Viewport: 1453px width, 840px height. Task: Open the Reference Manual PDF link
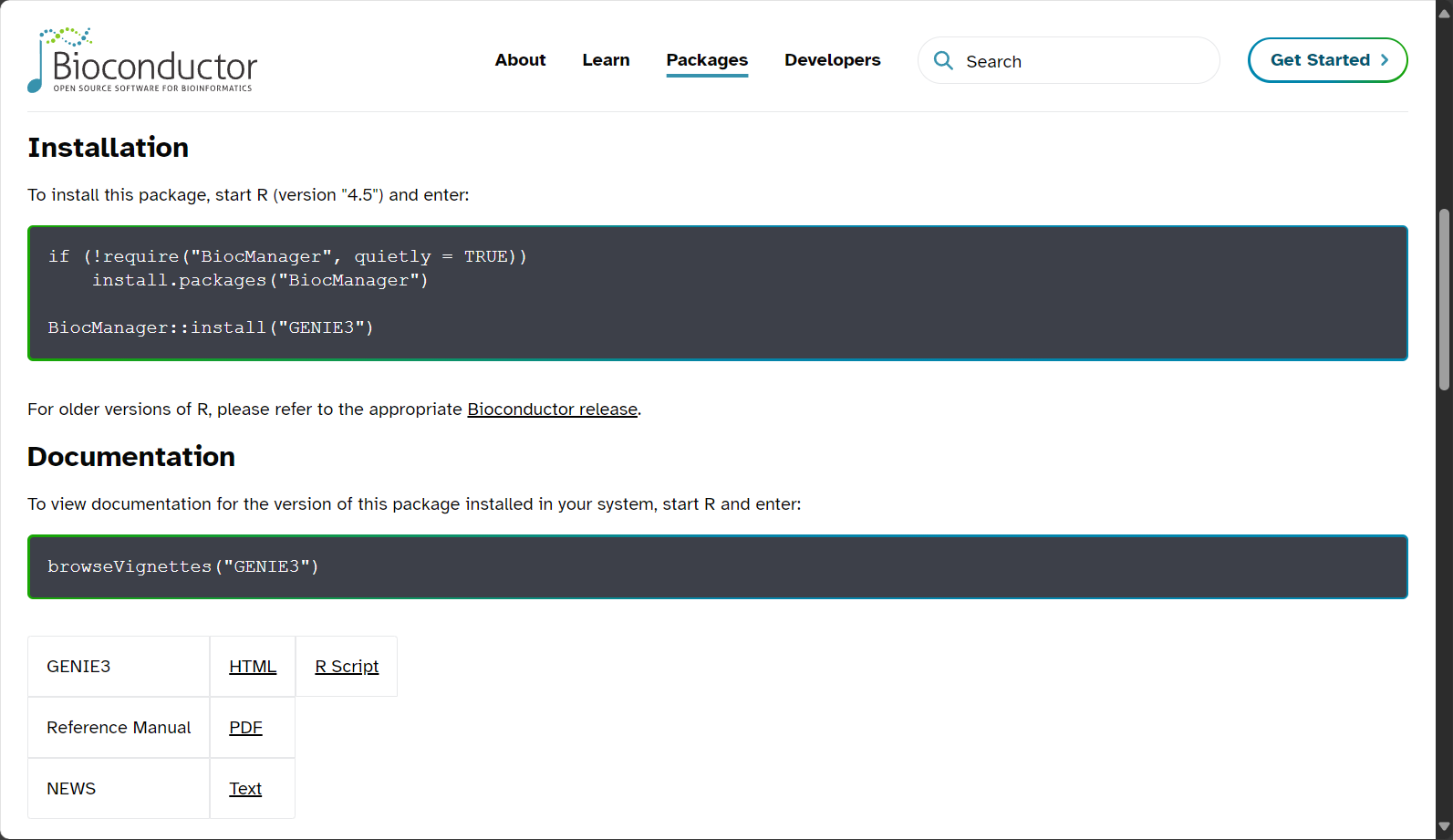(245, 728)
